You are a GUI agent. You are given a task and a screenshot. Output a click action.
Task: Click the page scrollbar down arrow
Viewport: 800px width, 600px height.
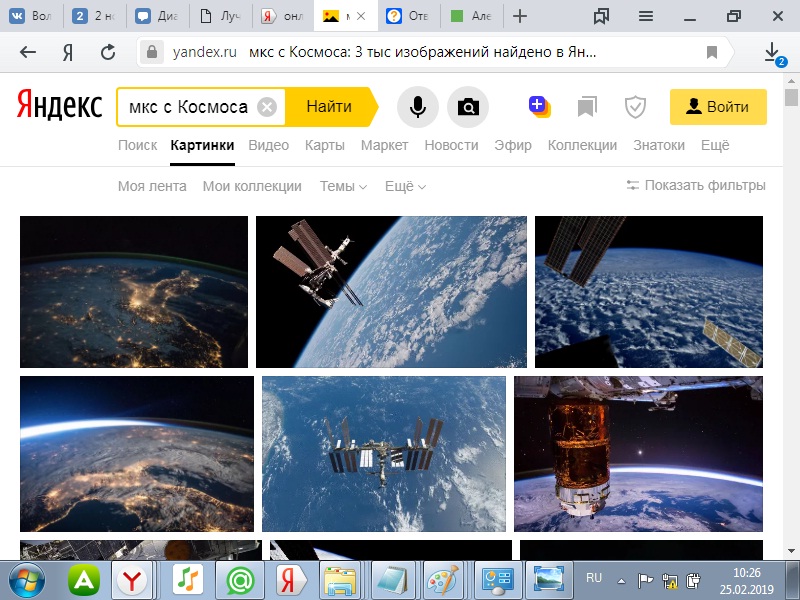tap(791, 552)
